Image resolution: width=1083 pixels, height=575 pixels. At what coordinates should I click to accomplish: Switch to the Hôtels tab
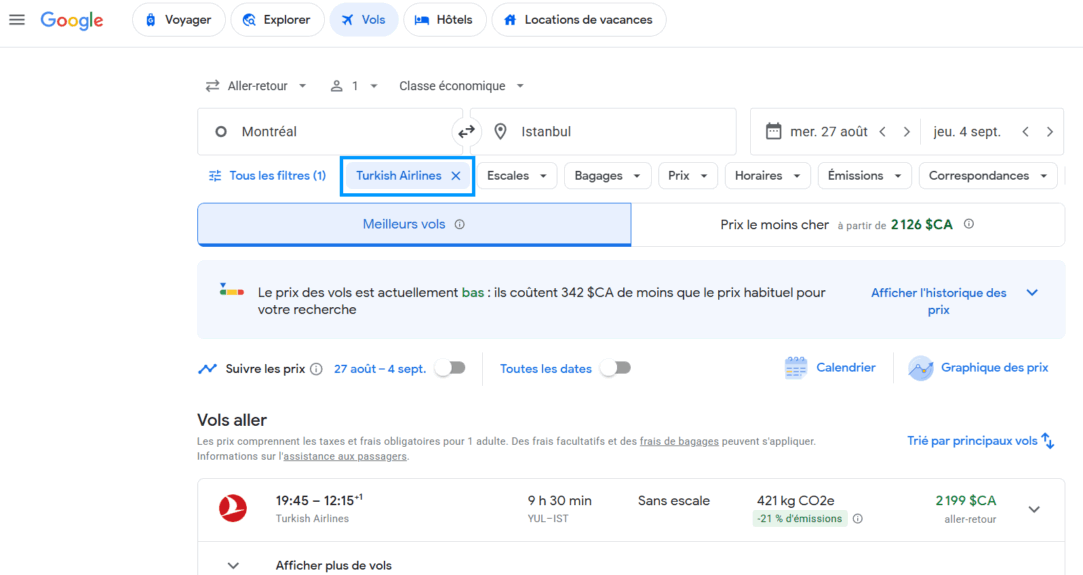click(x=444, y=20)
